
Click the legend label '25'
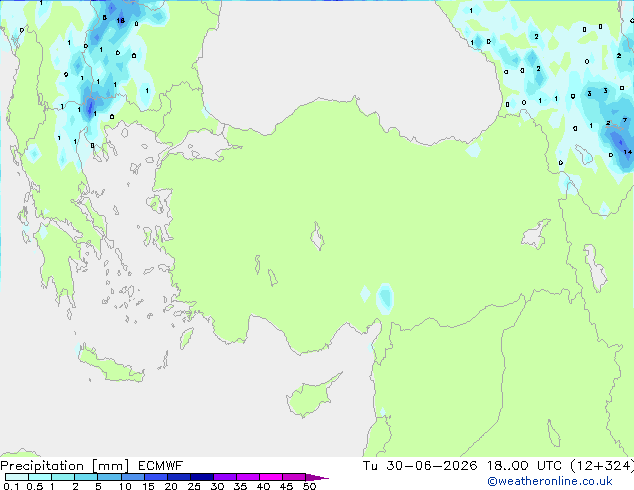194,486
